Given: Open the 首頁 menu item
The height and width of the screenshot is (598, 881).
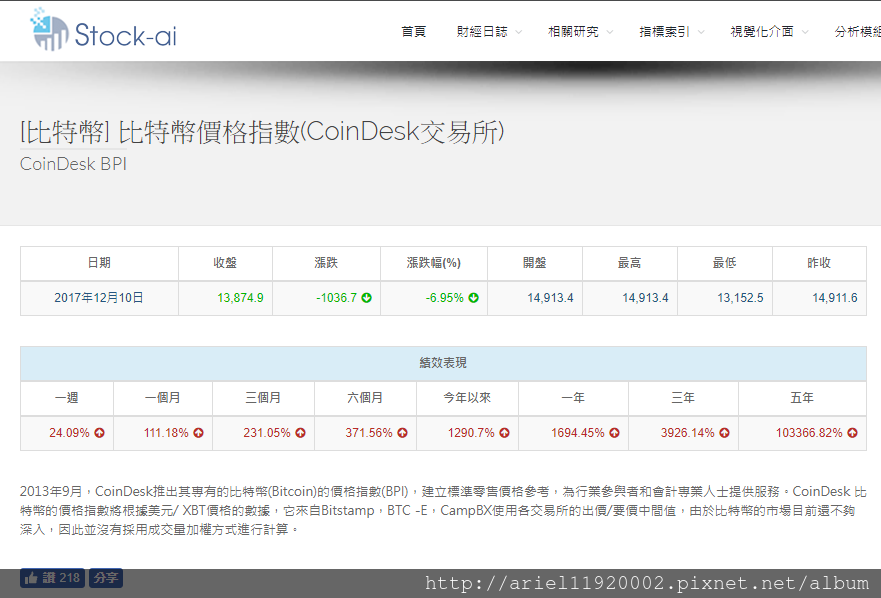Looking at the screenshot, I should pyautogui.click(x=414, y=31).
